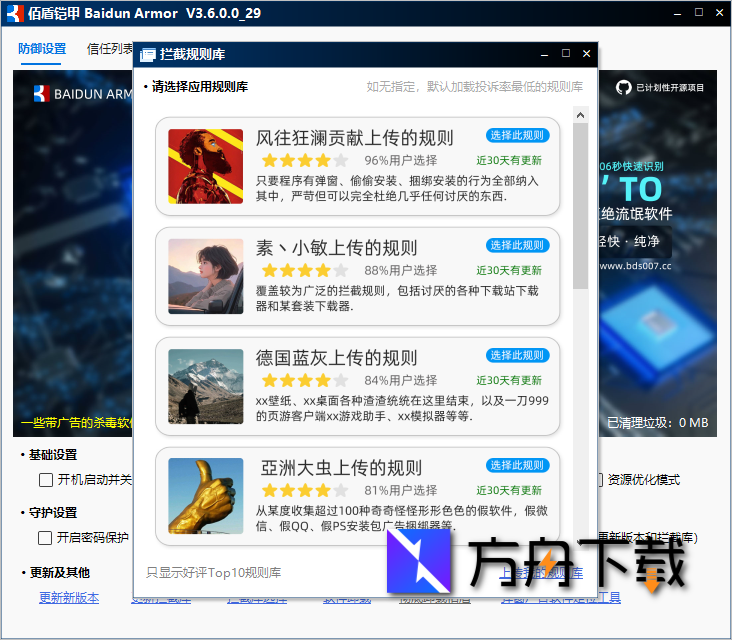Image resolution: width=732 pixels, height=640 pixels.
Task: Click 更新新版本 link
Action: coord(69,598)
